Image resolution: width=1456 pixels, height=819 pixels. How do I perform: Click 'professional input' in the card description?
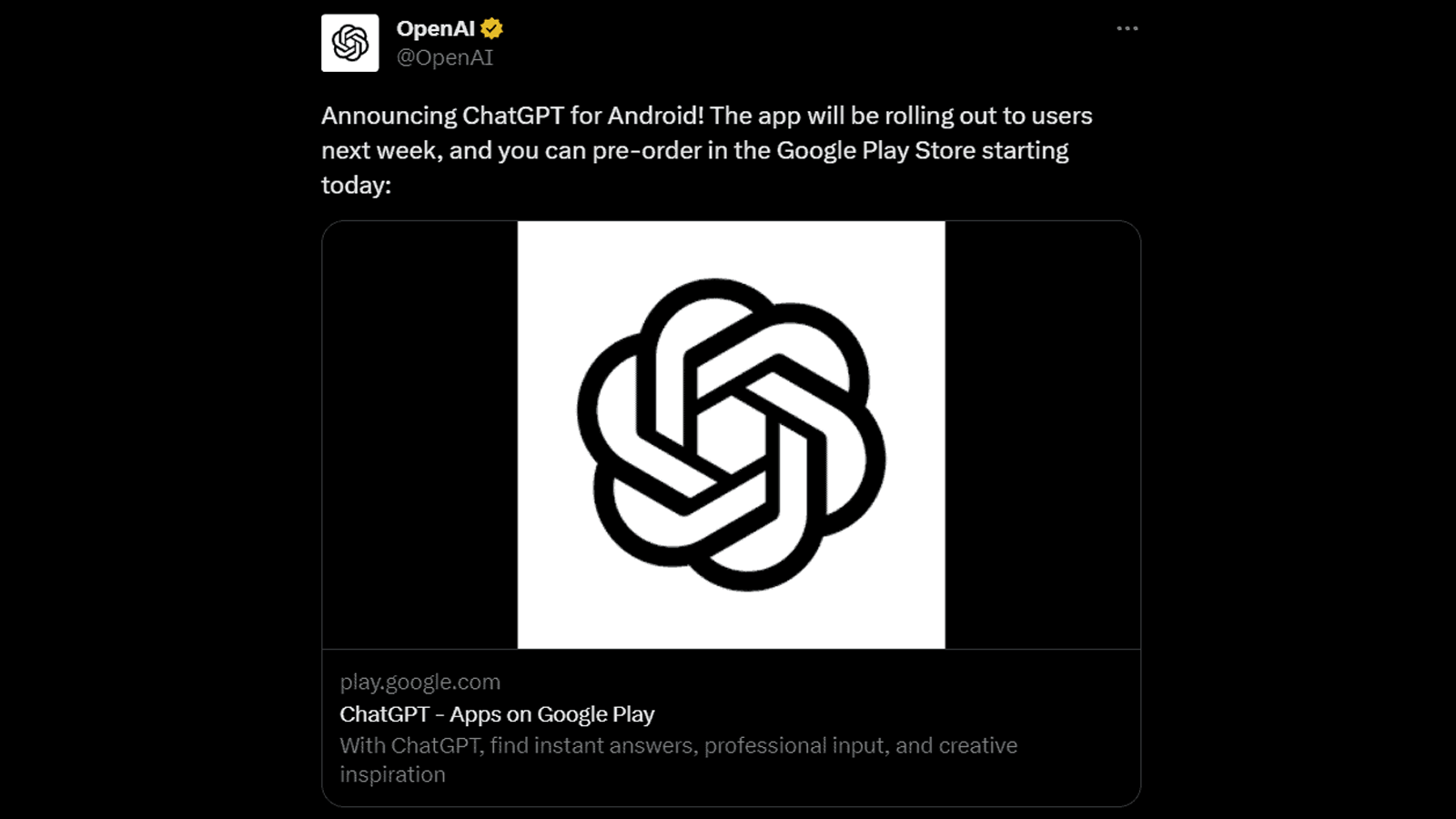796,745
